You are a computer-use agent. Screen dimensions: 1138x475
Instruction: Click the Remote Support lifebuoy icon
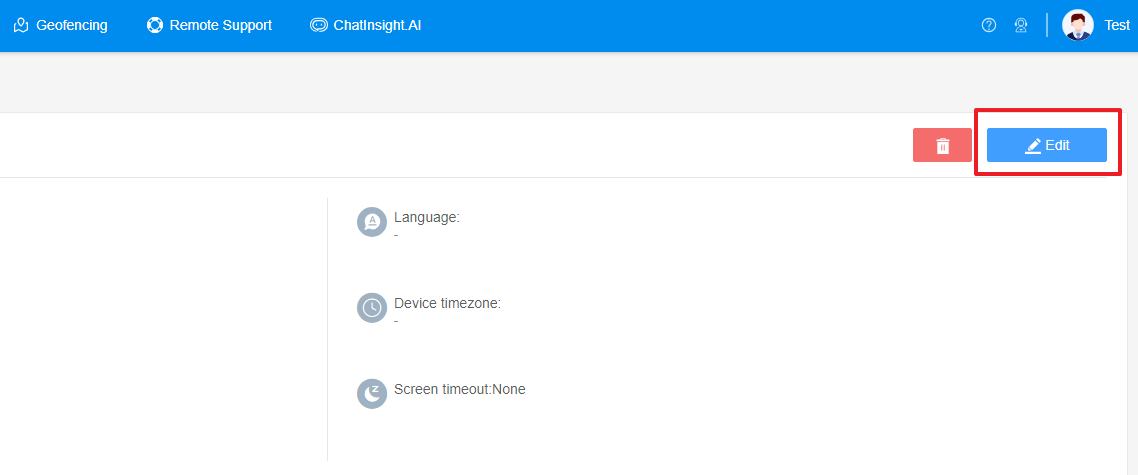154,25
